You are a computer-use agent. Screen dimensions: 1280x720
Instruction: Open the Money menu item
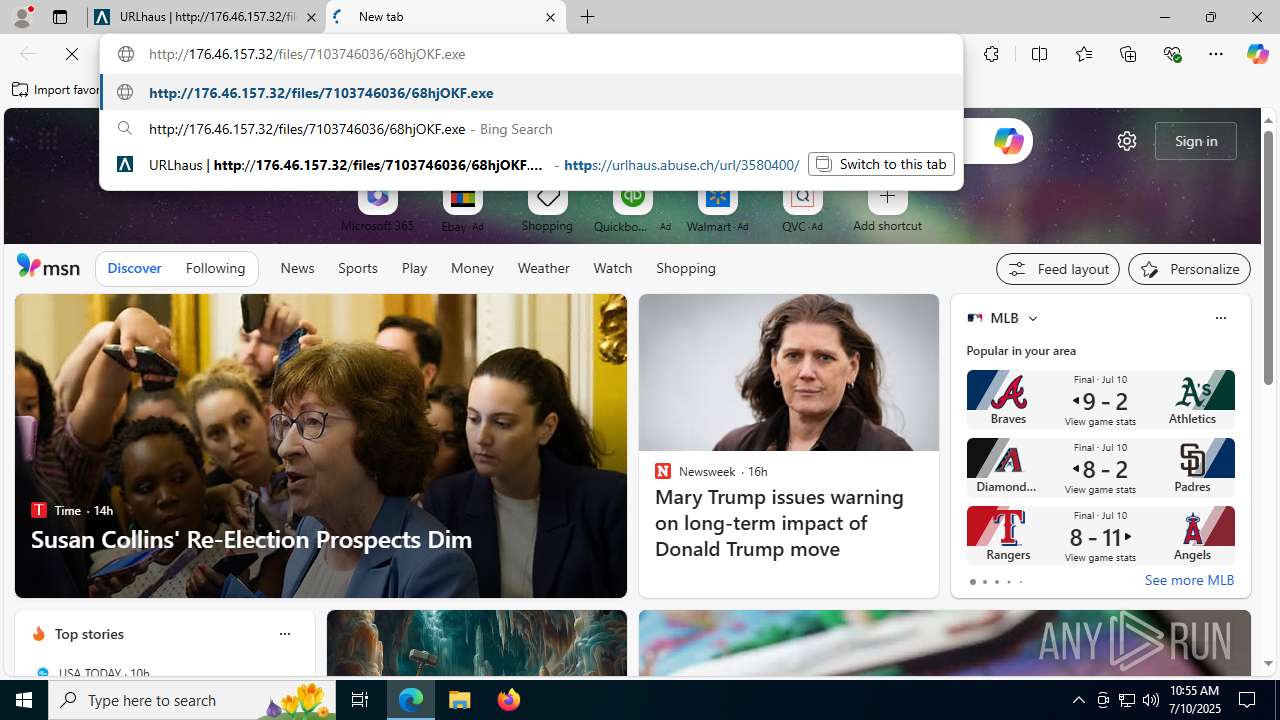(472, 268)
